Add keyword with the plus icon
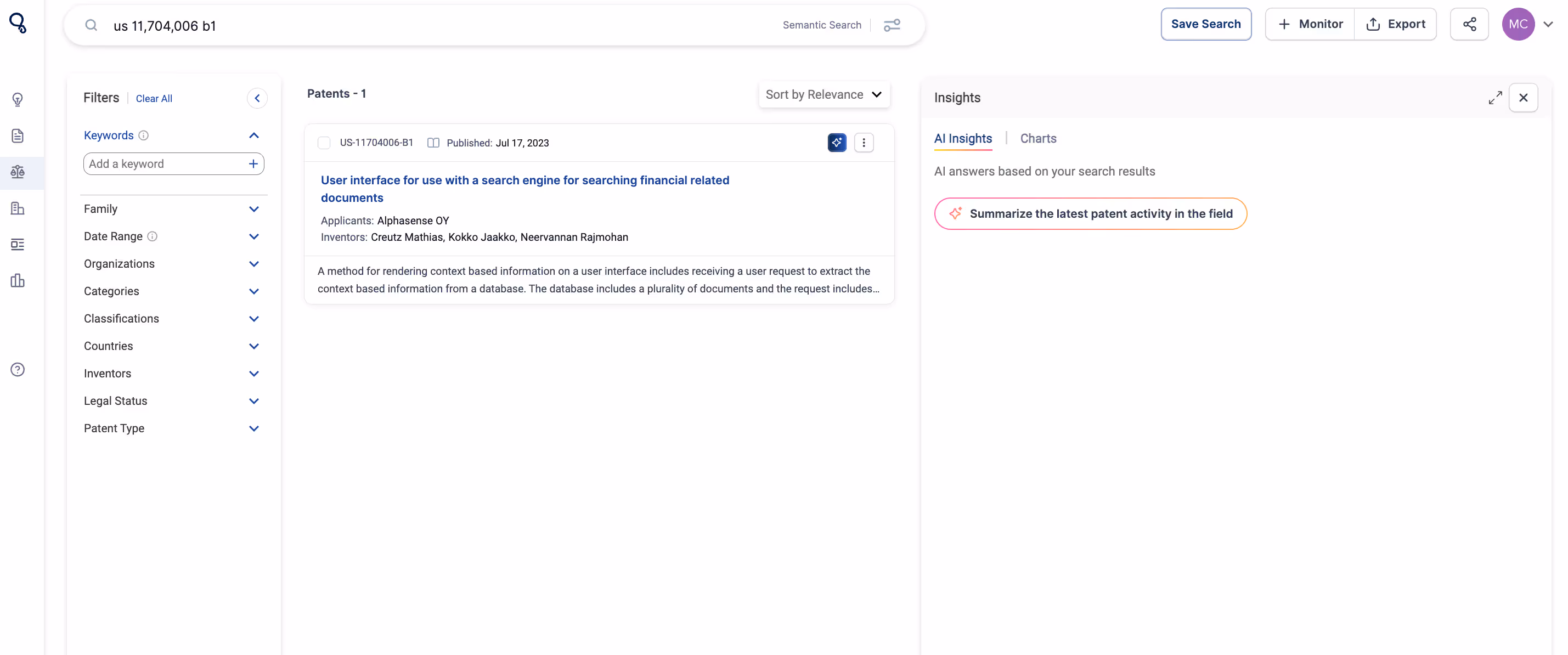Screen dimensions: 1568x655 click(253, 163)
